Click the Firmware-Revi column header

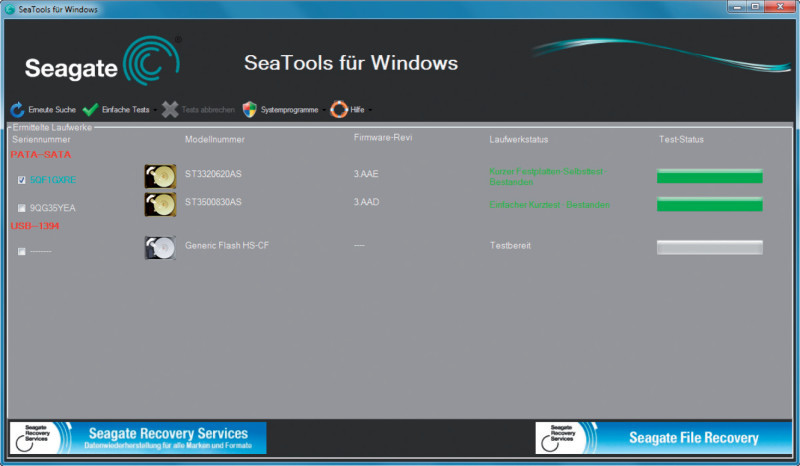tap(383, 137)
